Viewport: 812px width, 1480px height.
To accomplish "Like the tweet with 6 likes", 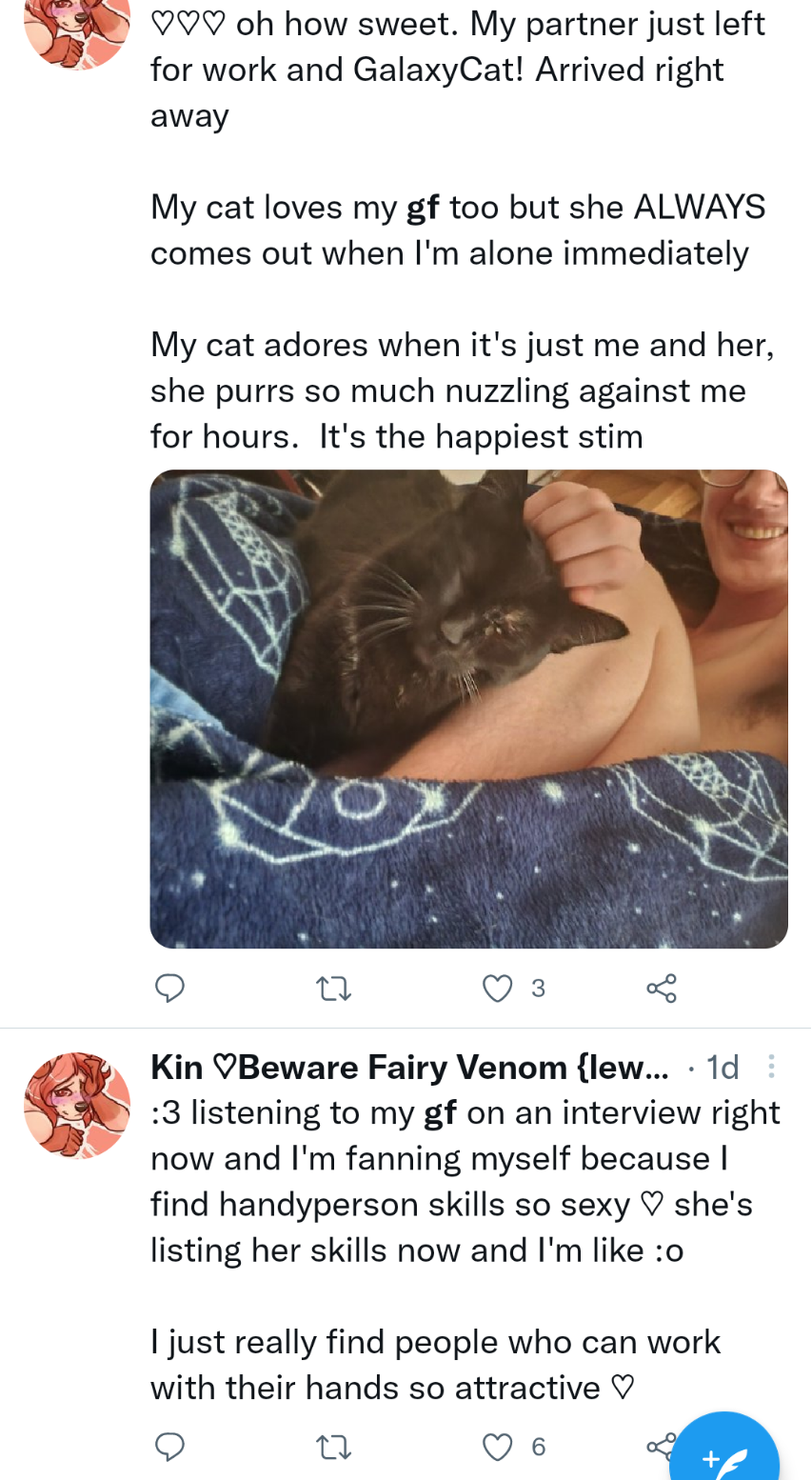I will 498,1447.
